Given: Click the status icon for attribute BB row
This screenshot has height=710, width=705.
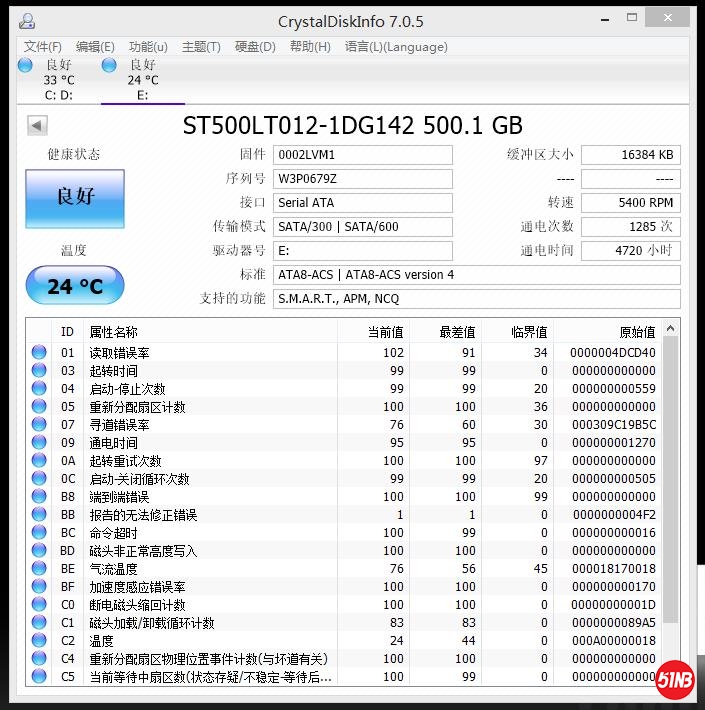Looking at the screenshot, I should (39, 514).
